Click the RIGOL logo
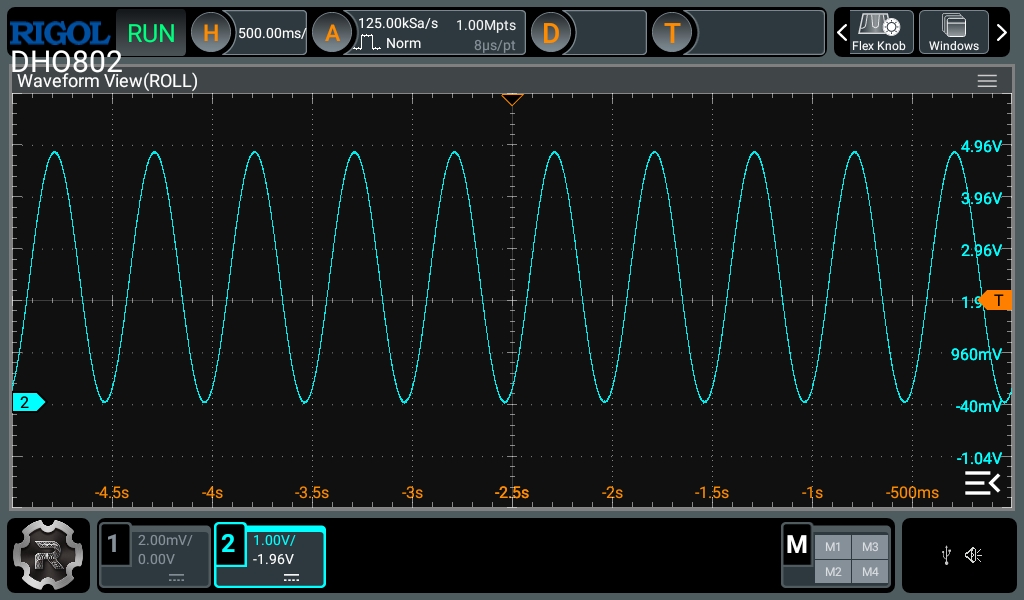Image resolution: width=1024 pixels, height=600 pixels. [x=59, y=33]
